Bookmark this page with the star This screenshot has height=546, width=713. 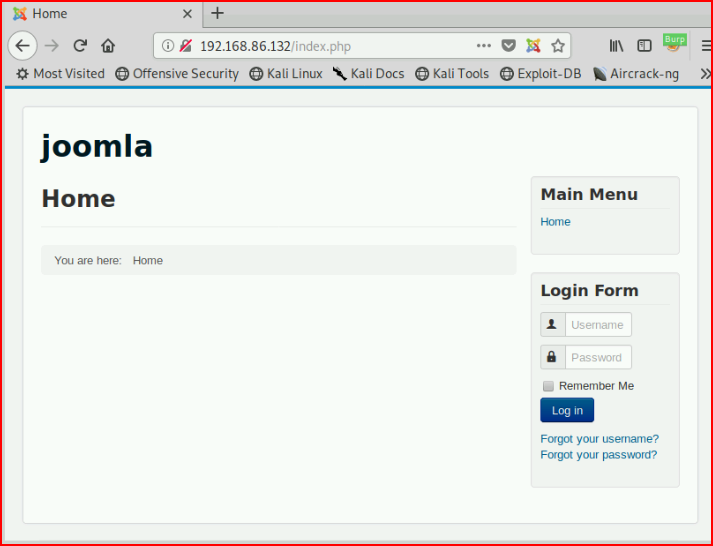[557, 45]
